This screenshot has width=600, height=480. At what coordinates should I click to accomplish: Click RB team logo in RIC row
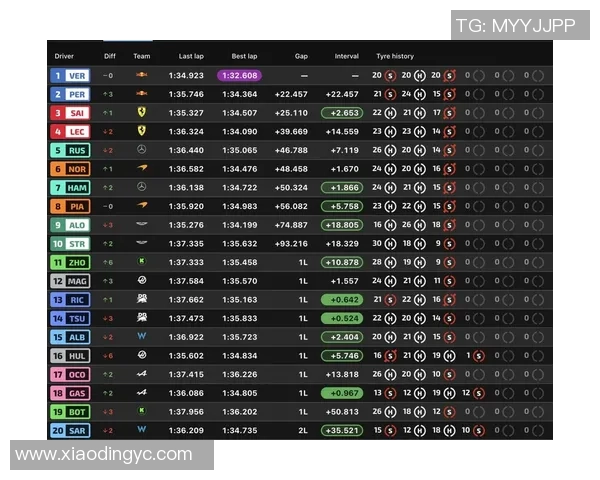click(142, 298)
